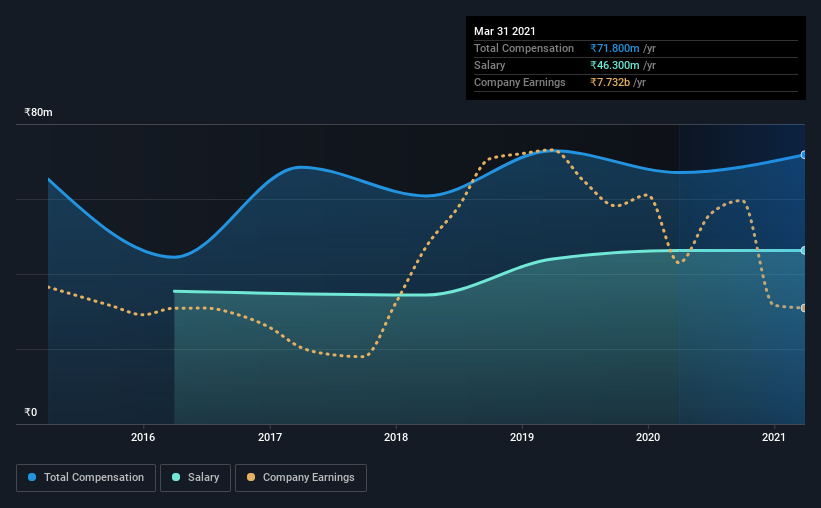Click the 2018 x-axis label
This screenshot has width=821, height=508.
(x=396, y=437)
